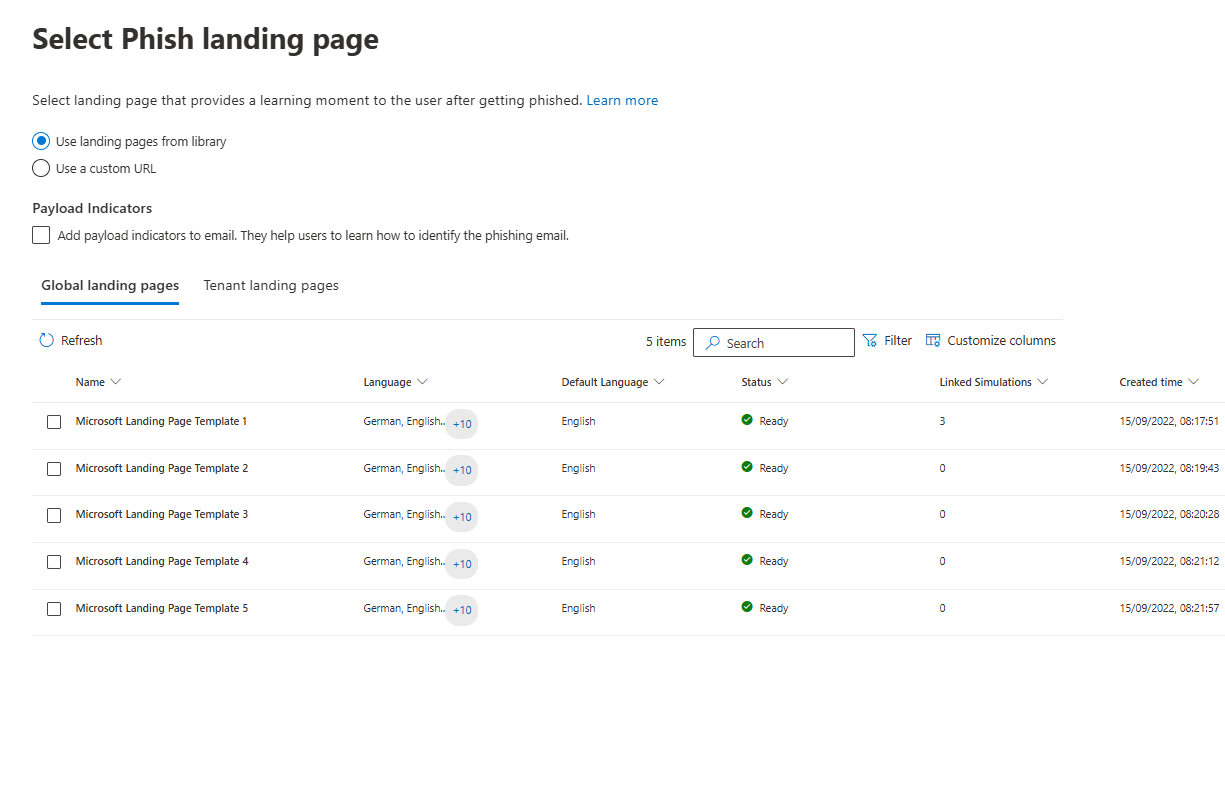Click the green Ready icon for Template 1
The height and width of the screenshot is (796, 1225).
747,421
